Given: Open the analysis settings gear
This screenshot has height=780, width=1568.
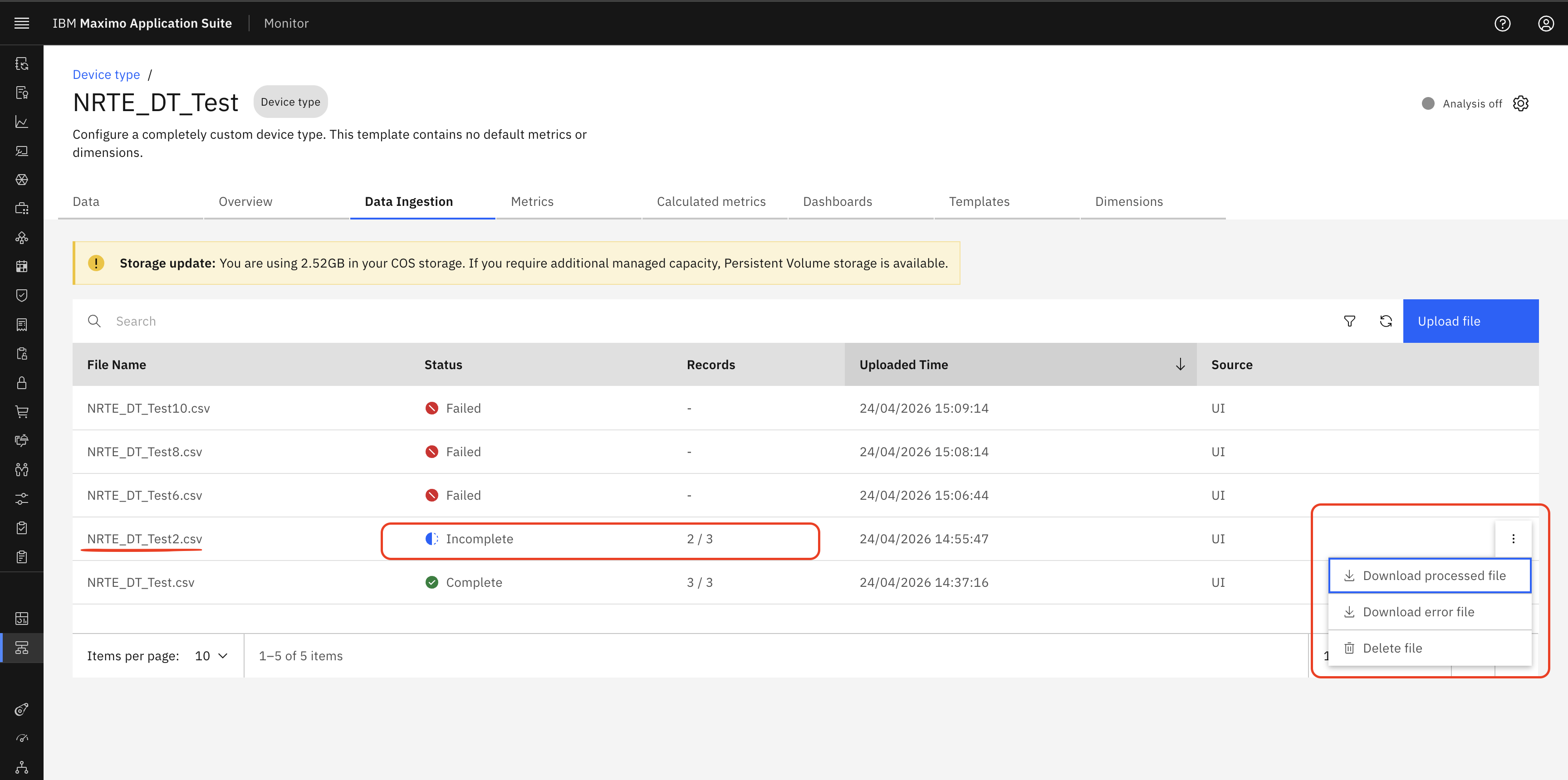Looking at the screenshot, I should tap(1520, 103).
